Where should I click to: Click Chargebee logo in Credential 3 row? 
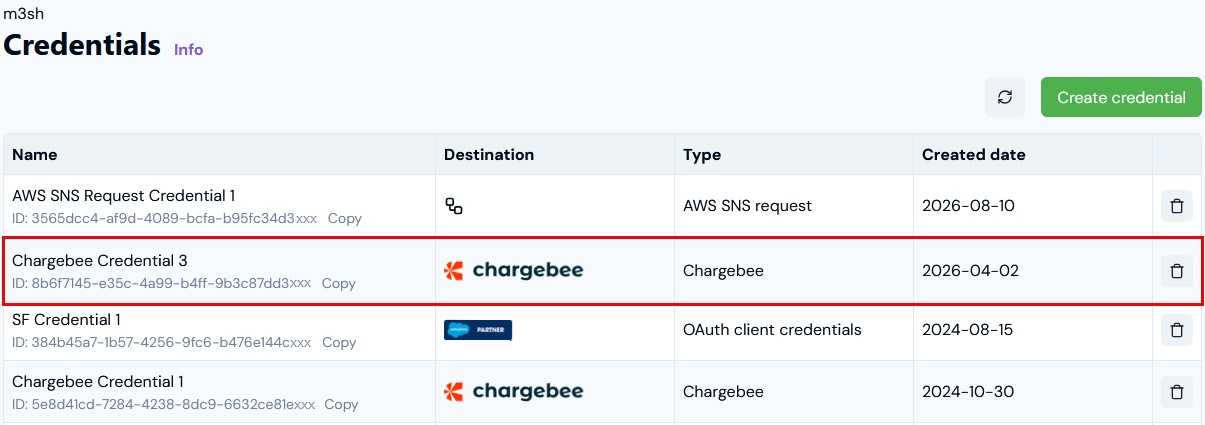pos(514,270)
